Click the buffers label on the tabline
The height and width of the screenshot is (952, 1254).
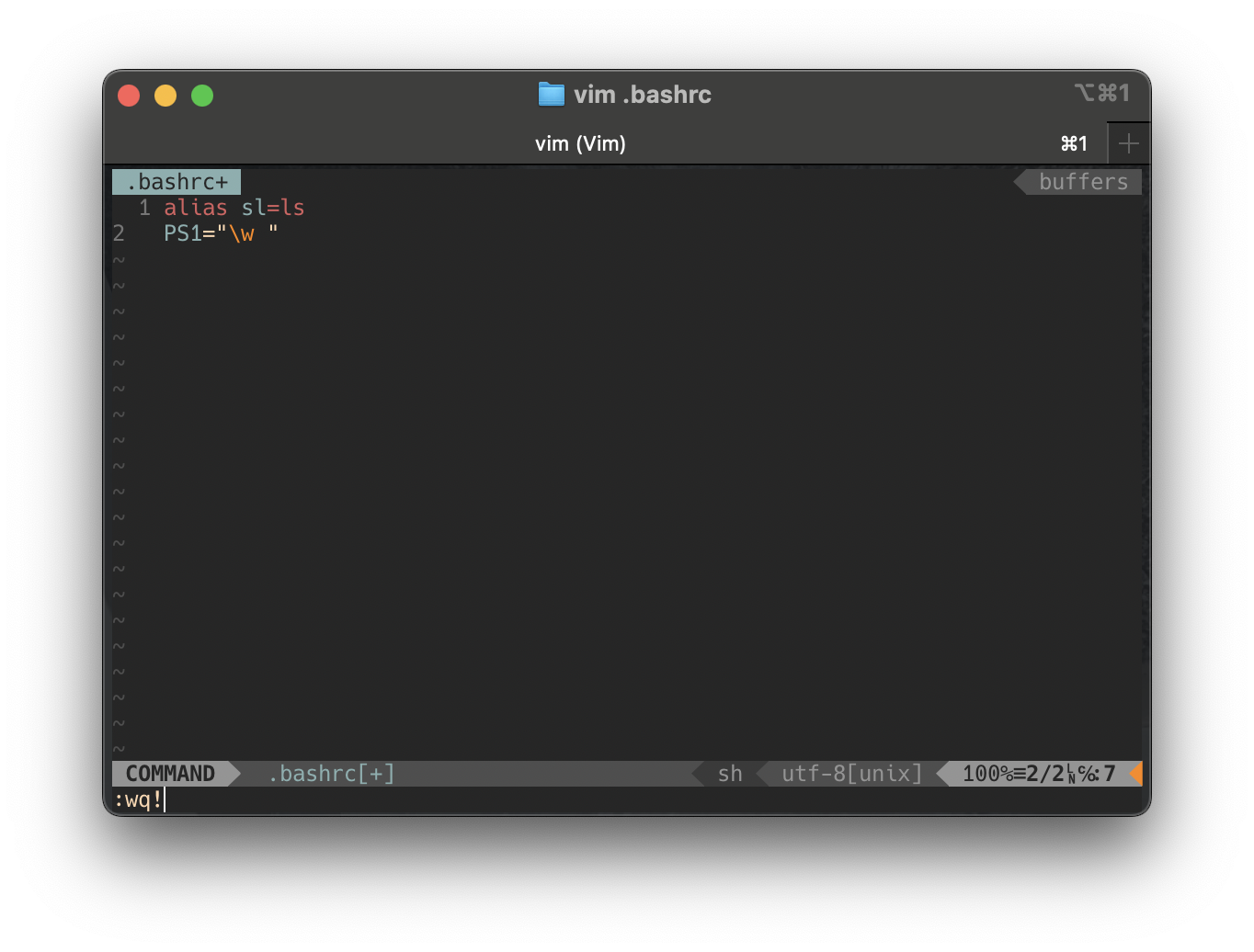click(1083, 181)
